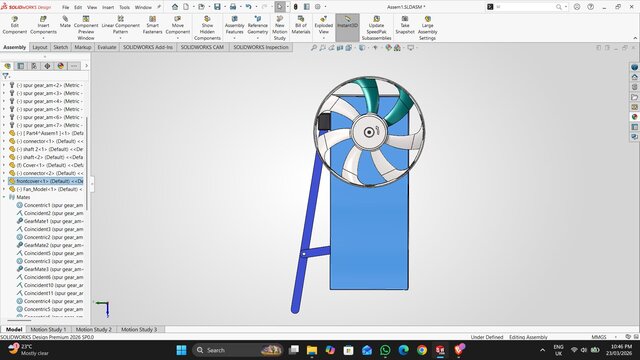Screen dimensions: 640x360
Task: Open File Explorer from taskbar
Action: [312, 350]
